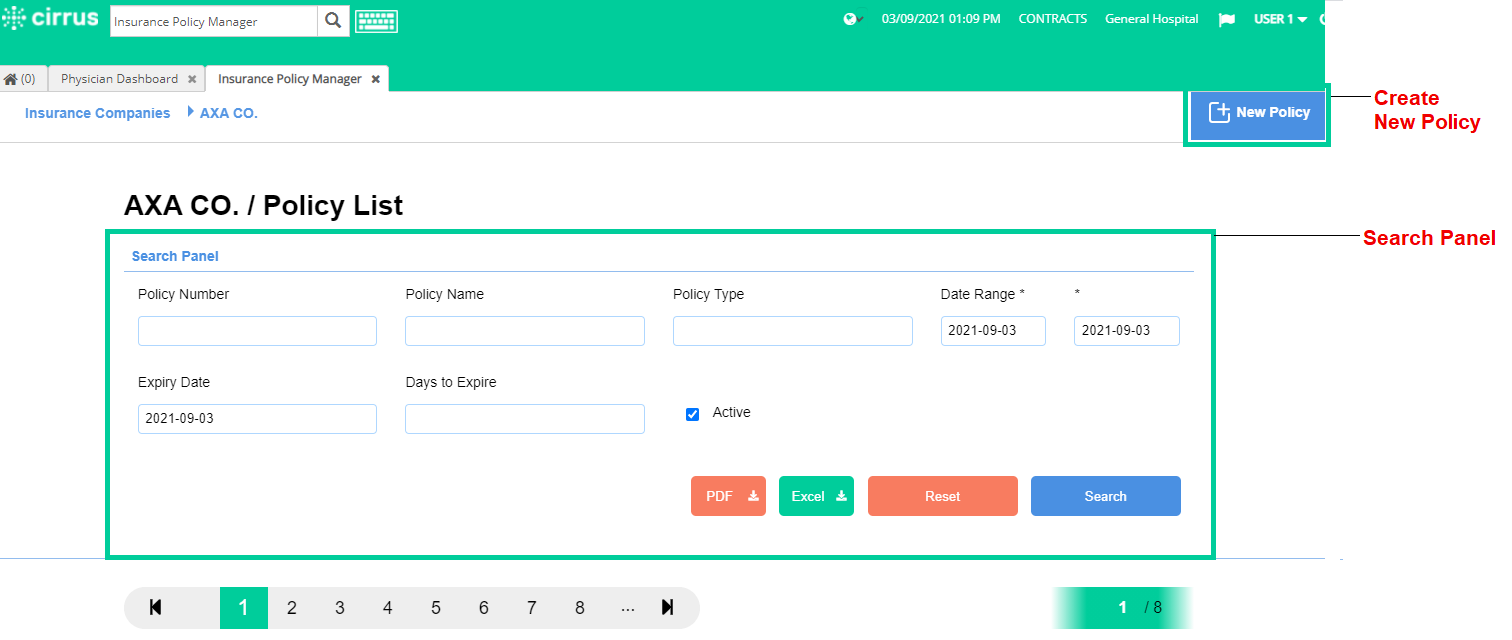Click the flag icon in header

[1226, 20]
